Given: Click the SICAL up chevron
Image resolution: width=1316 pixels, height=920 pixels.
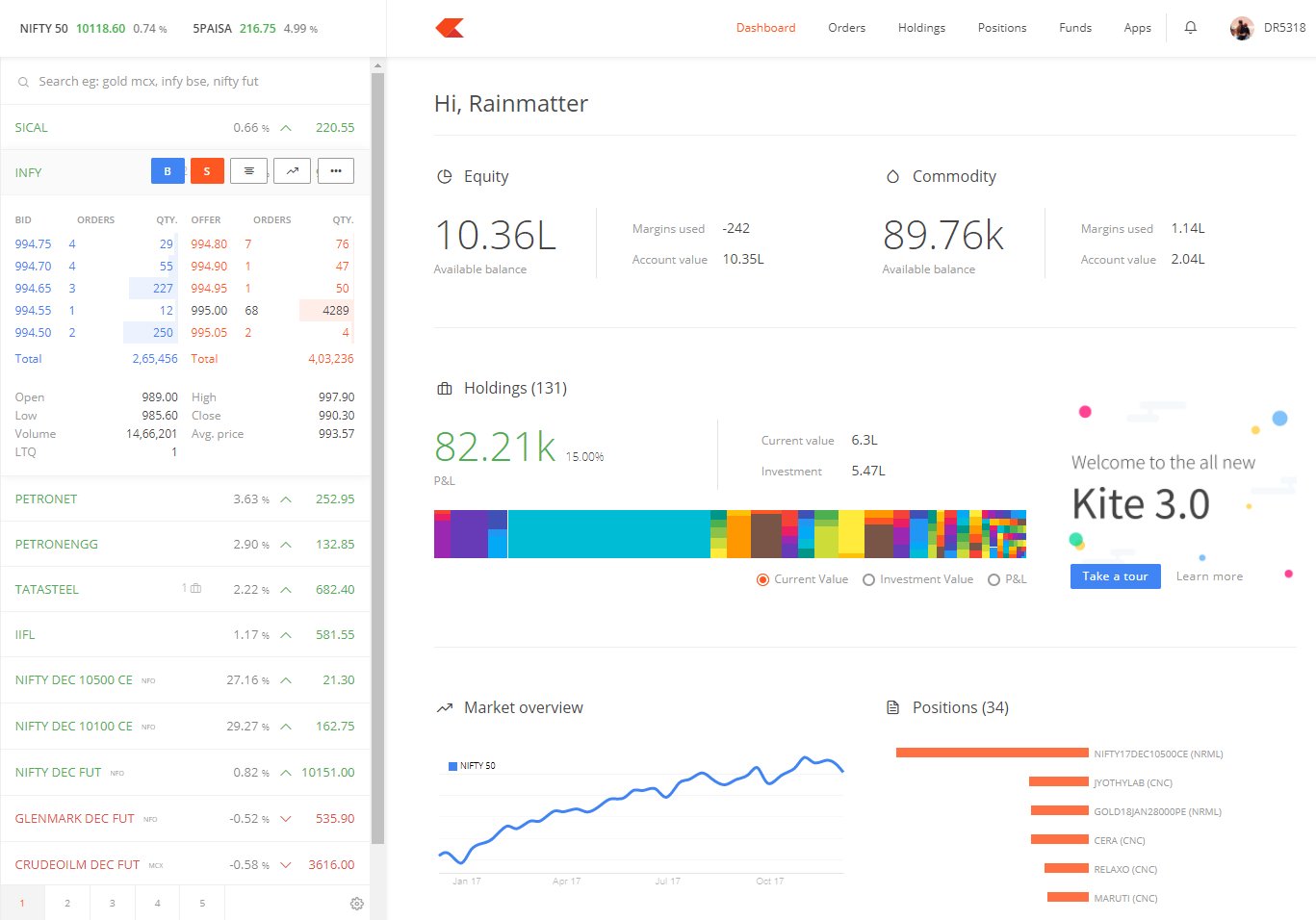Looking at the screenshot, I should [x=286, y=128].
